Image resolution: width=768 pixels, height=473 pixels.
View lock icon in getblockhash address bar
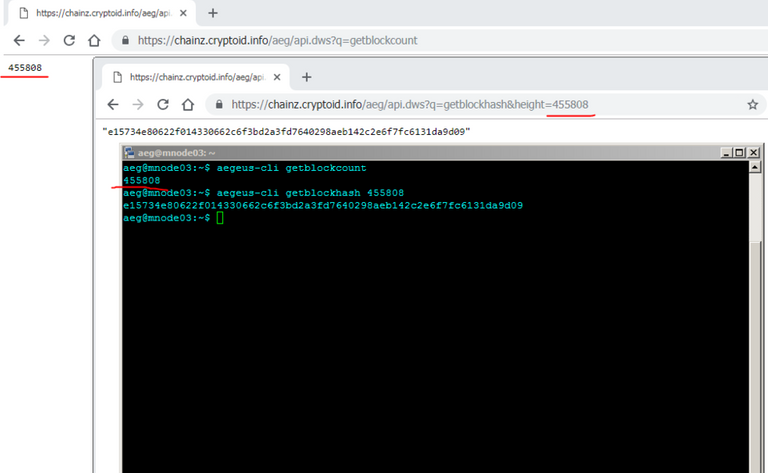[x=219, y=104]
